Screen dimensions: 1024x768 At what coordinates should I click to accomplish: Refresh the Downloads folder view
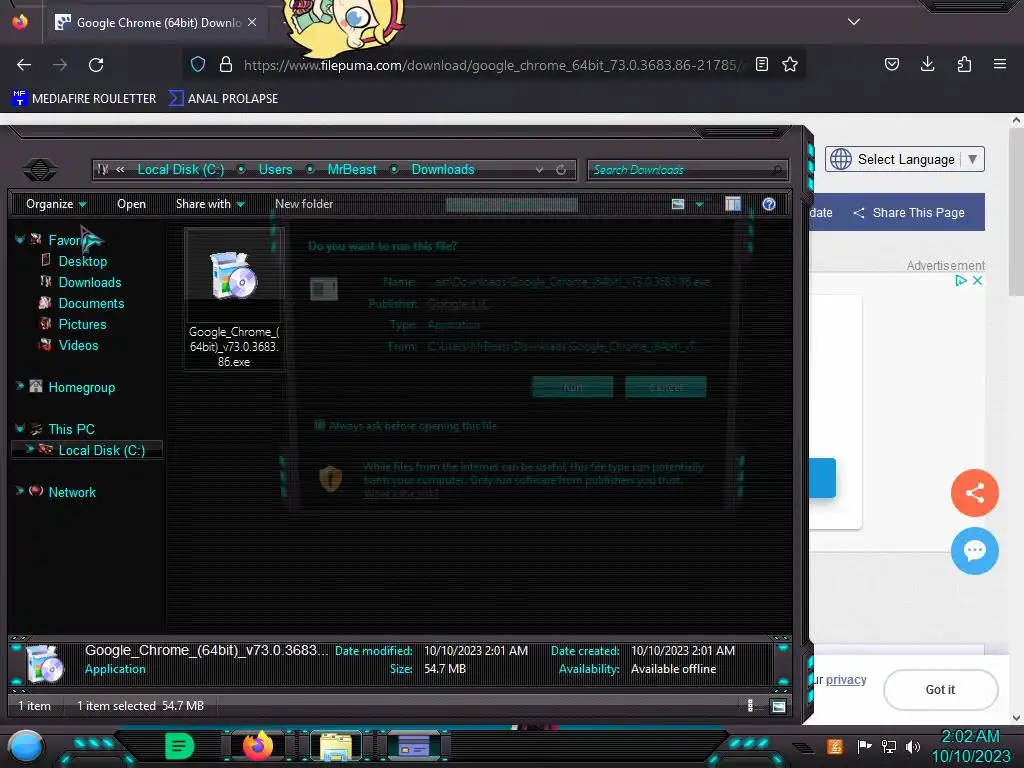click(x=561, y=170)
